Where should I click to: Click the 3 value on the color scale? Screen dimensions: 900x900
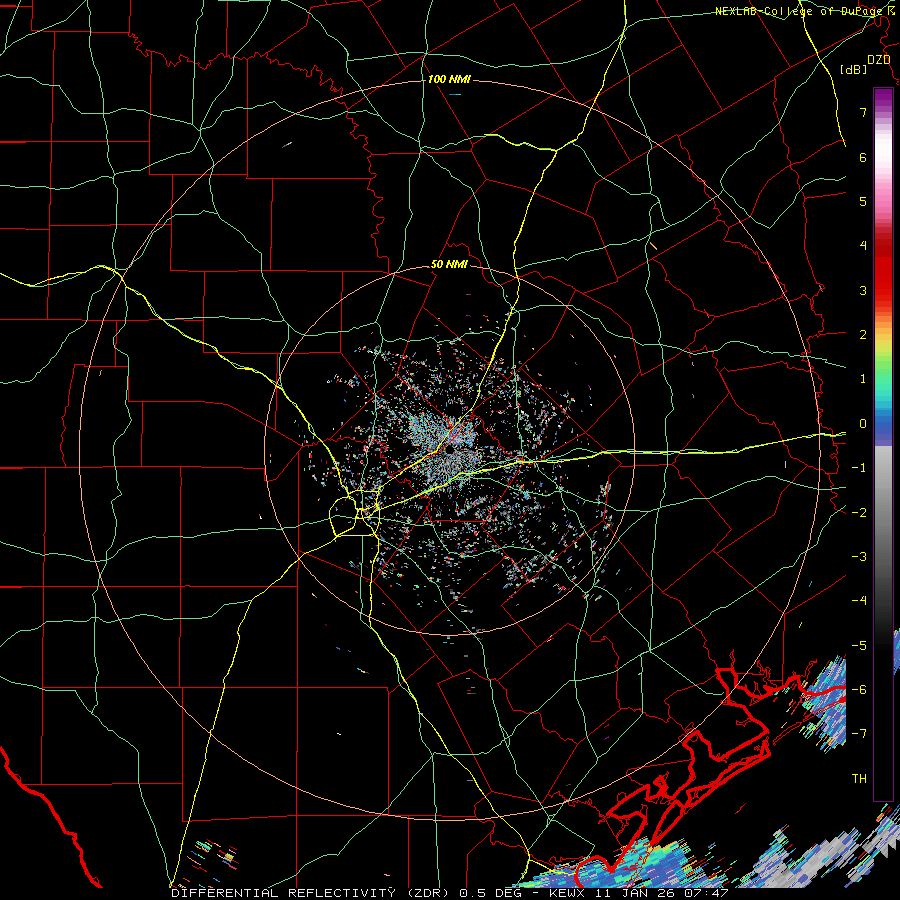[x=863, y=290]
